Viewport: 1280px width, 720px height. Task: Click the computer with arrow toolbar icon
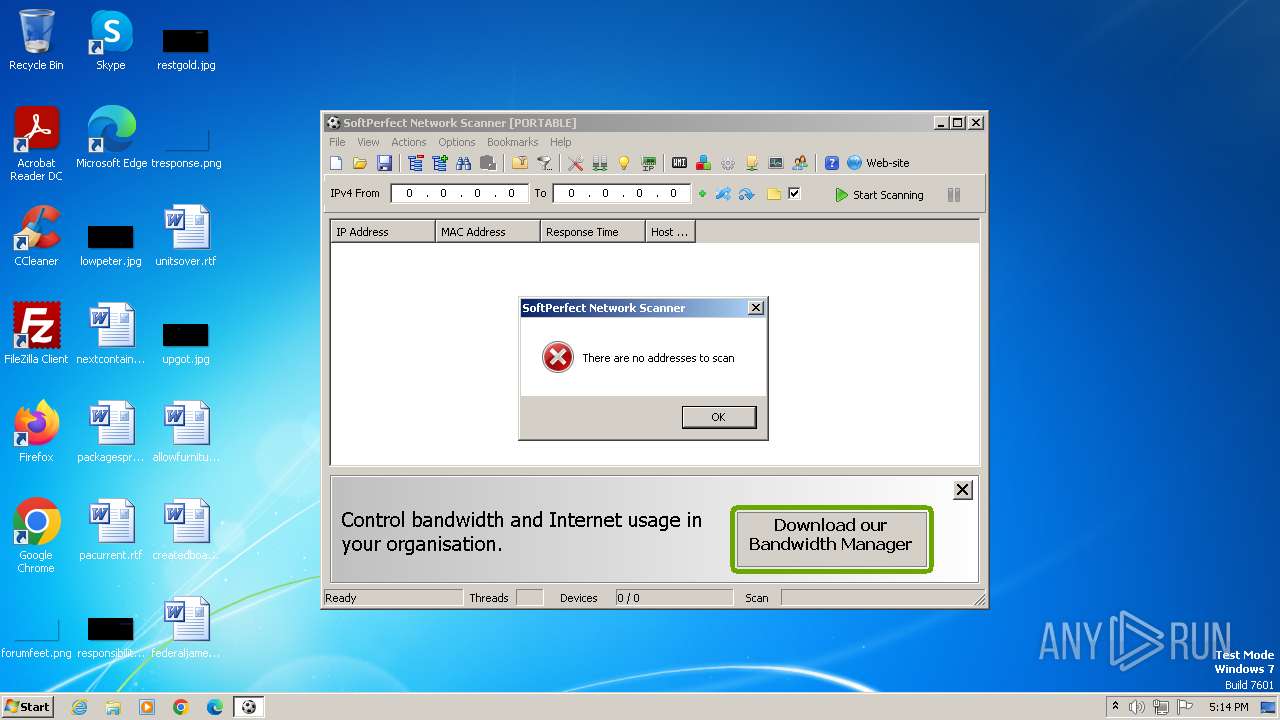[x=752, y=163]
